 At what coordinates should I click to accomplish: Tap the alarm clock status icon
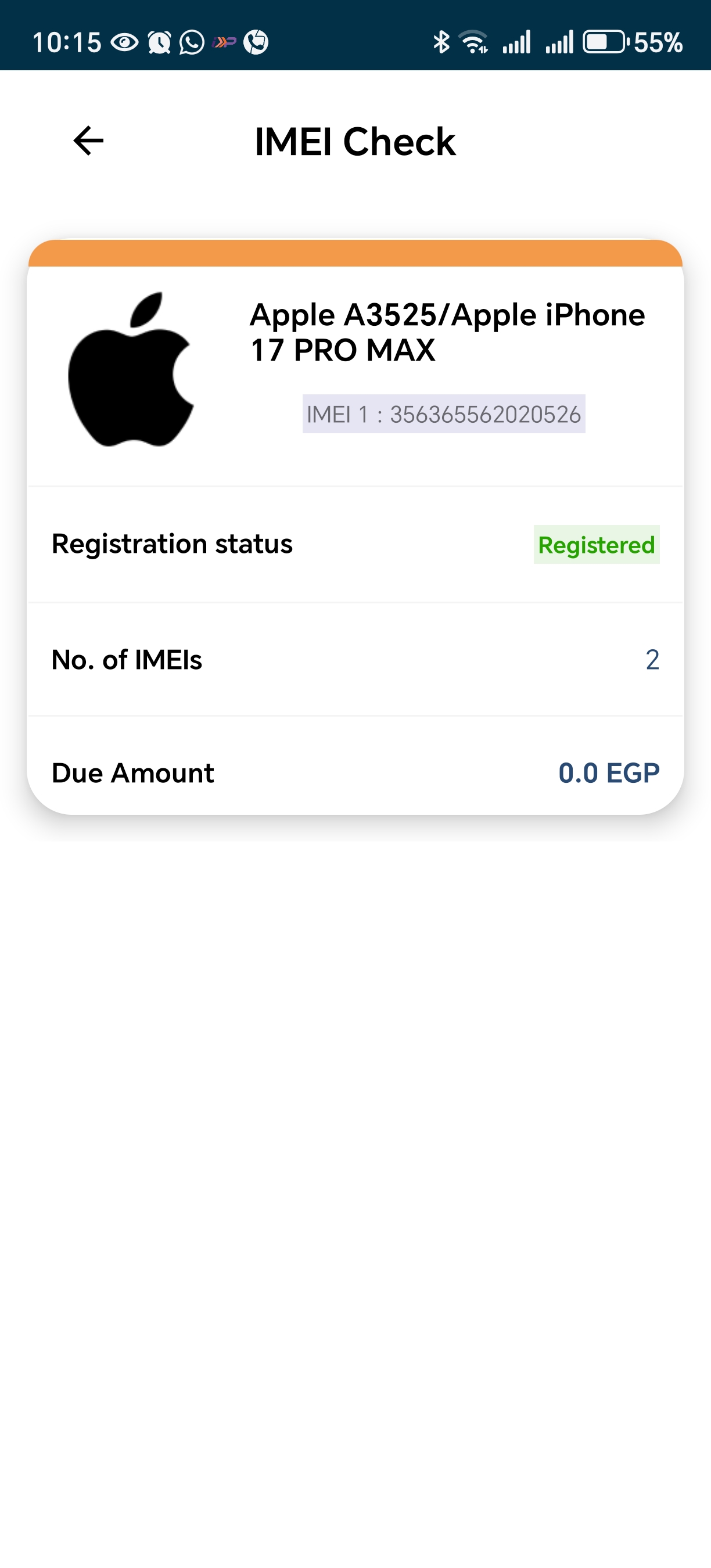[160, 42]
